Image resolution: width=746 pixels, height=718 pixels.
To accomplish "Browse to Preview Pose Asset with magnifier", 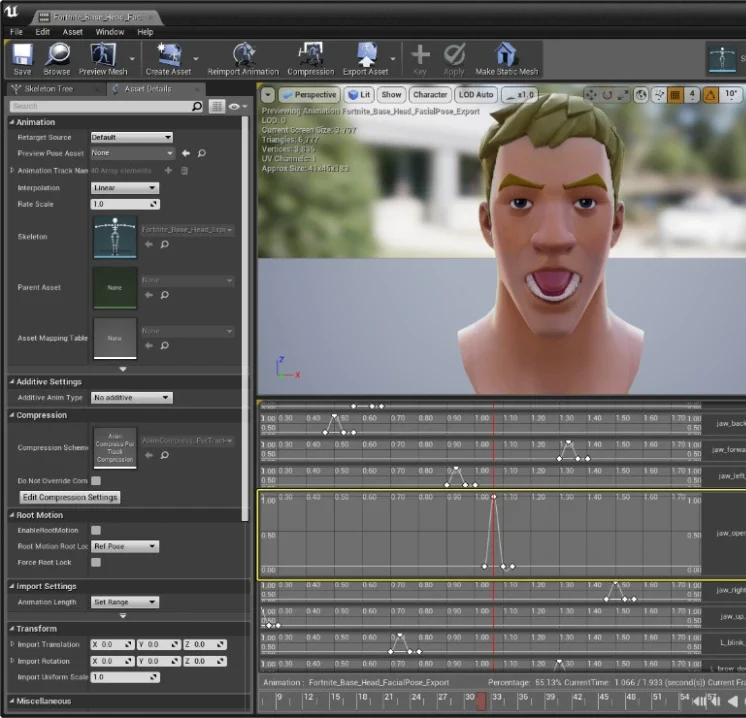I will pos(202,153).
